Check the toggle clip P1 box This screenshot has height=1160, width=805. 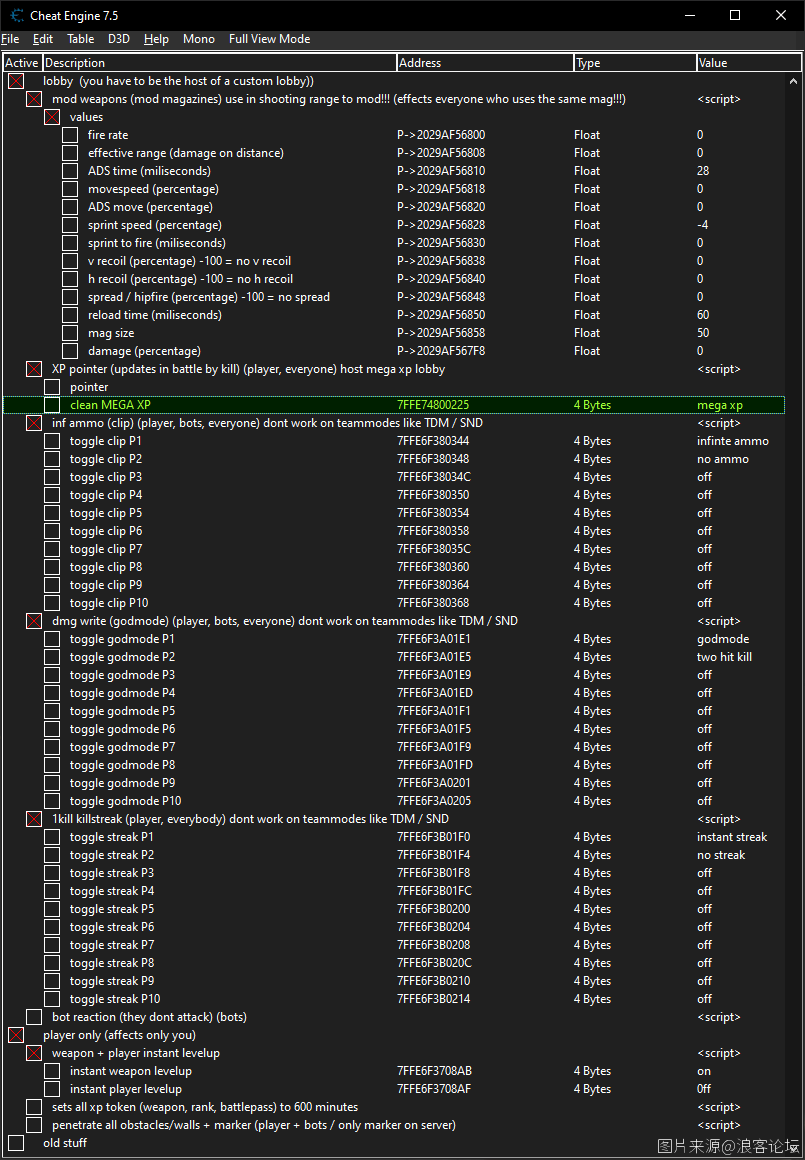tap(52, 441)
